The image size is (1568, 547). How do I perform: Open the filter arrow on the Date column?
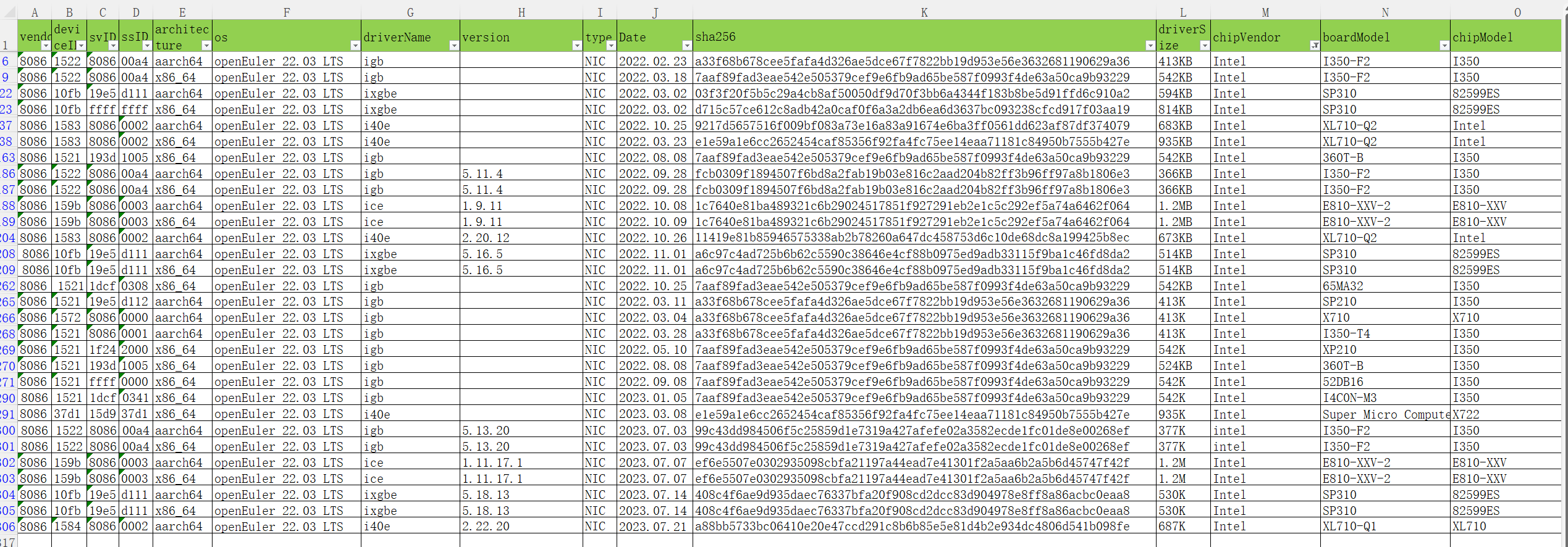[686, 46]
